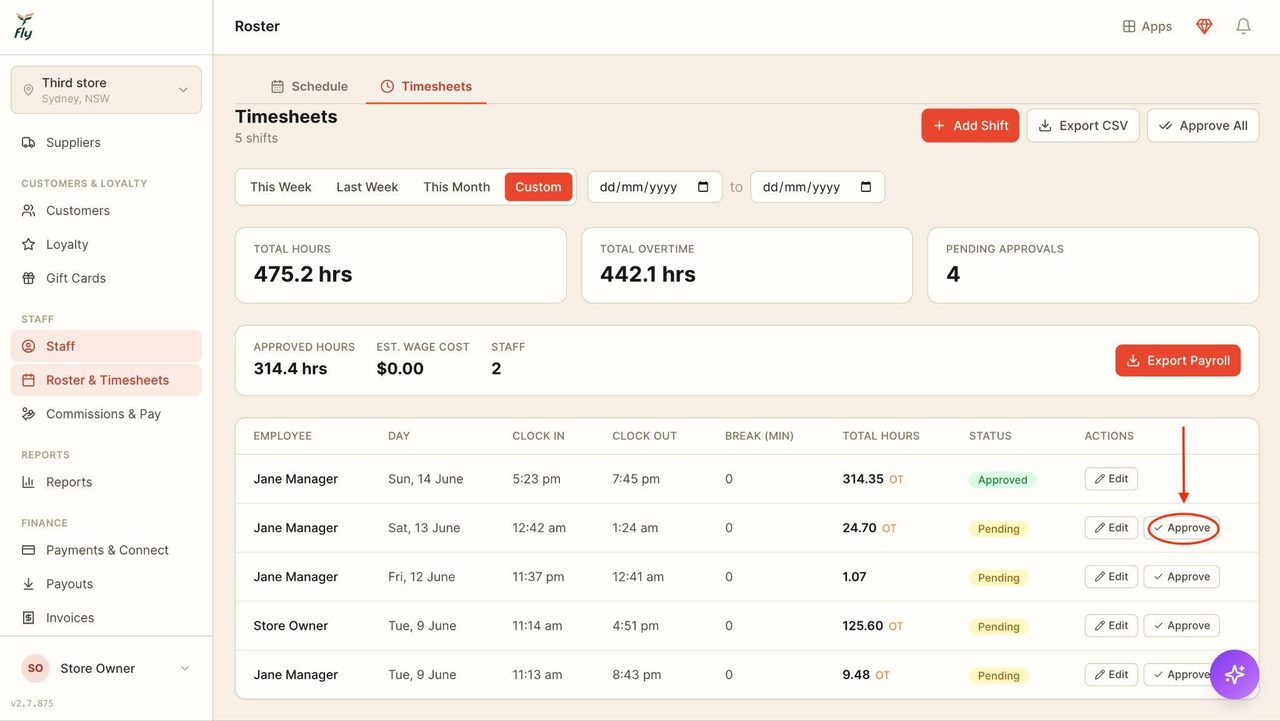Image resolution: width=1280 pixels, height=721 pixels.
Task: Edit the Fri, 12 June shift
Action: [x=1111, y=577]
